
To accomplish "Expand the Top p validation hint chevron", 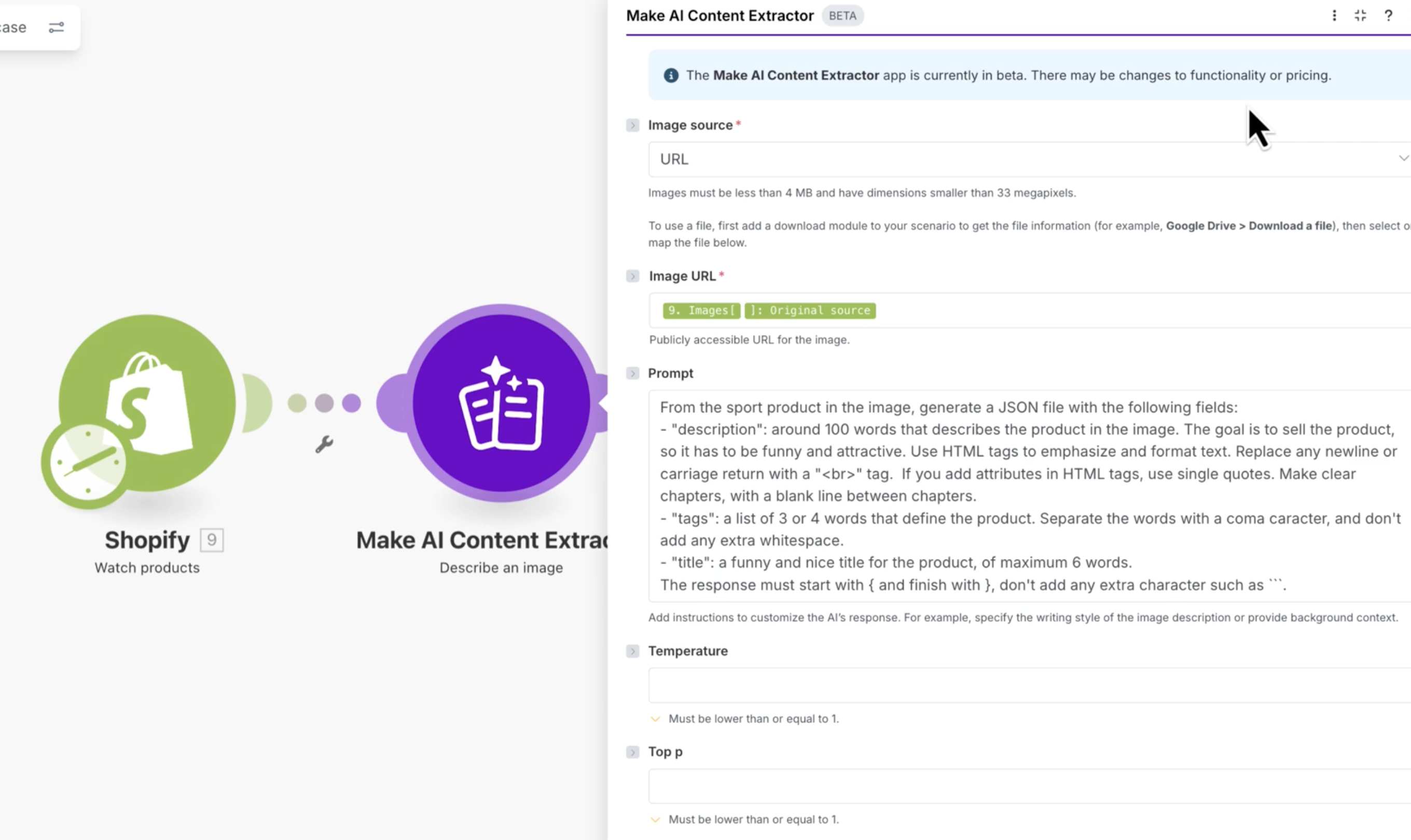I will tap(655, 820).
